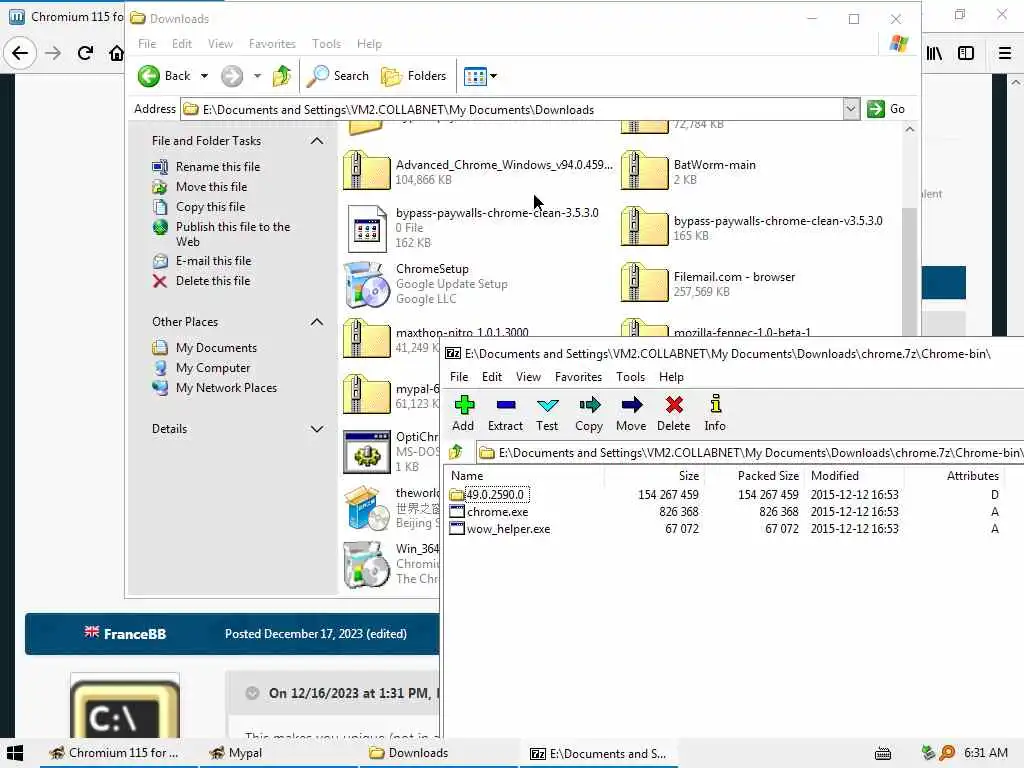Click Delete this file link
The height and width of the screenshot is (768, 1024).
212,281
